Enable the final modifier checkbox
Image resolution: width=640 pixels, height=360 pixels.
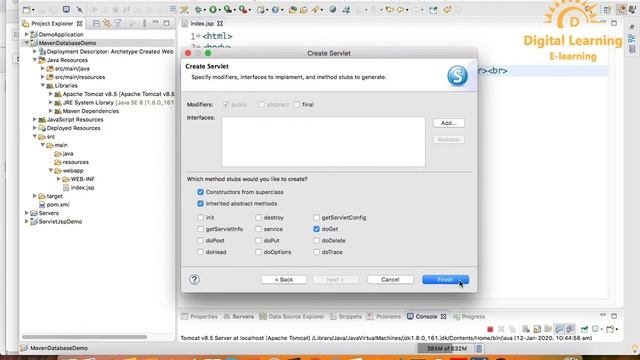coord(297,104)
